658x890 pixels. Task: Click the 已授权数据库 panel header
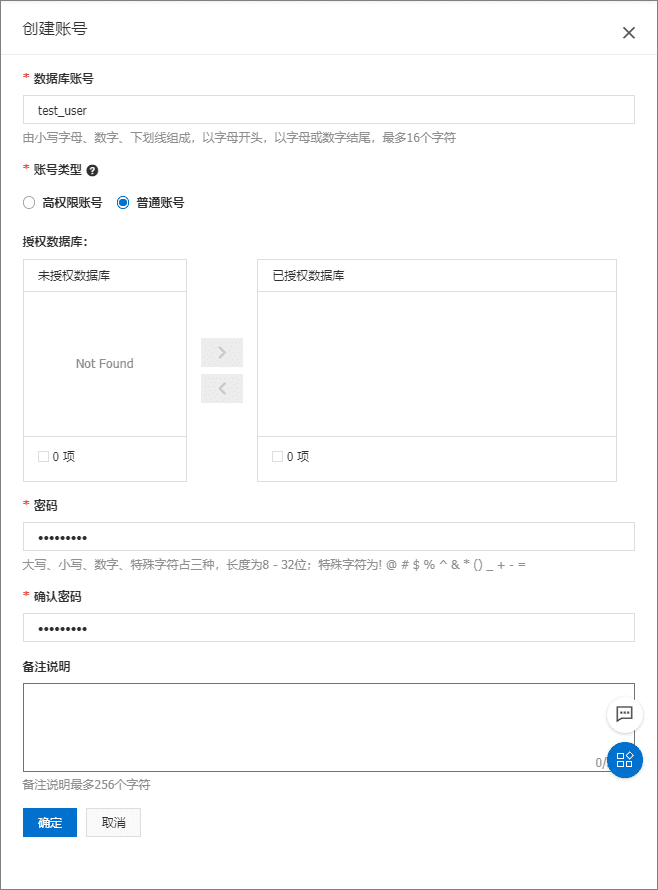[x=436, y=276]
